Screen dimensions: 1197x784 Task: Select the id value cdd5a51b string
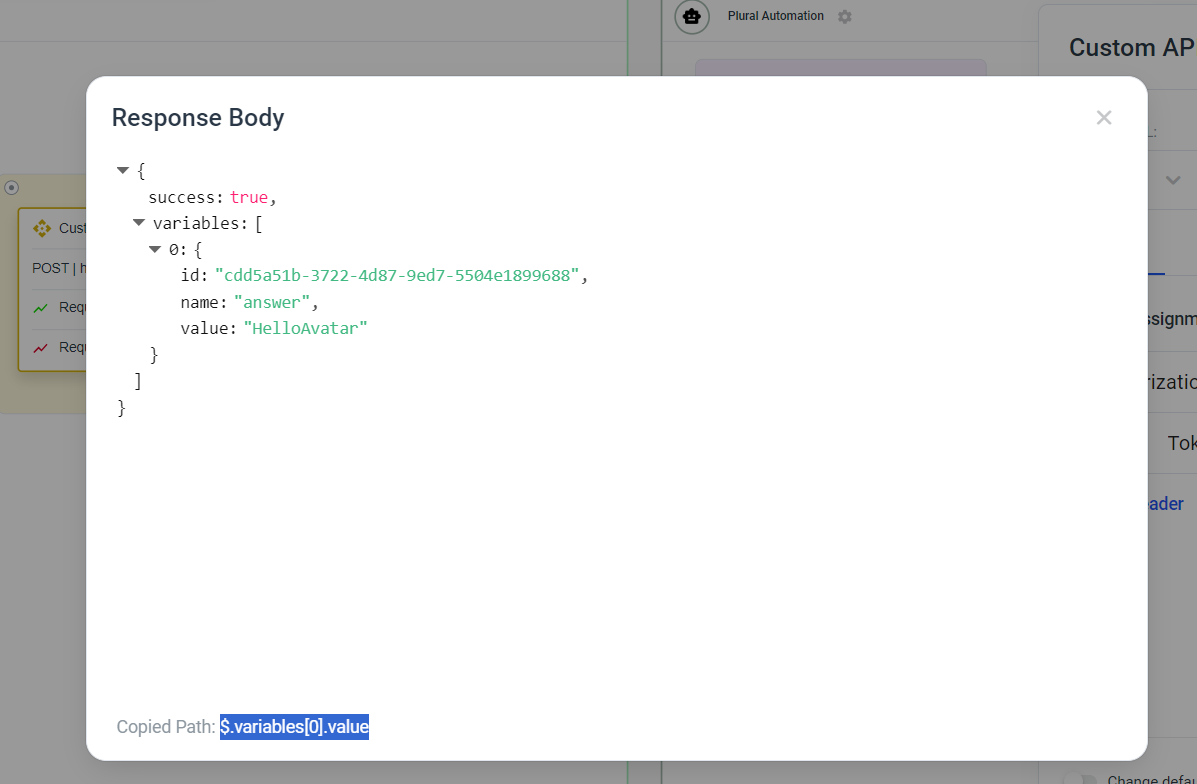(397, 276)
